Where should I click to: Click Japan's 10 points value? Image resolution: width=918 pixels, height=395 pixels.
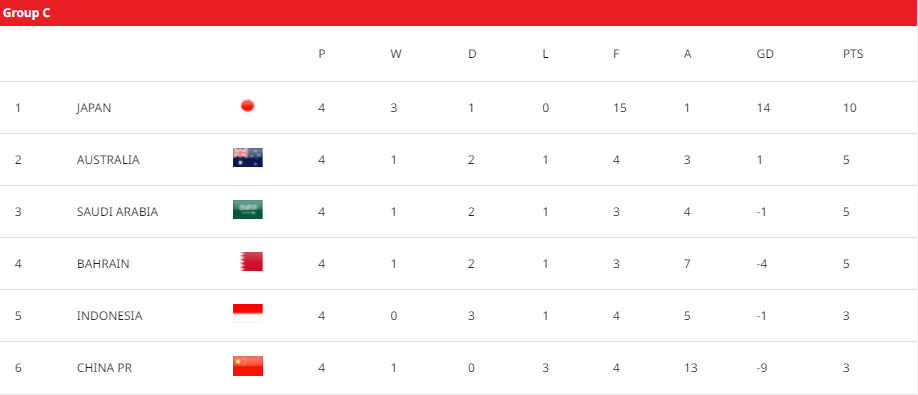tap(850, 108)
